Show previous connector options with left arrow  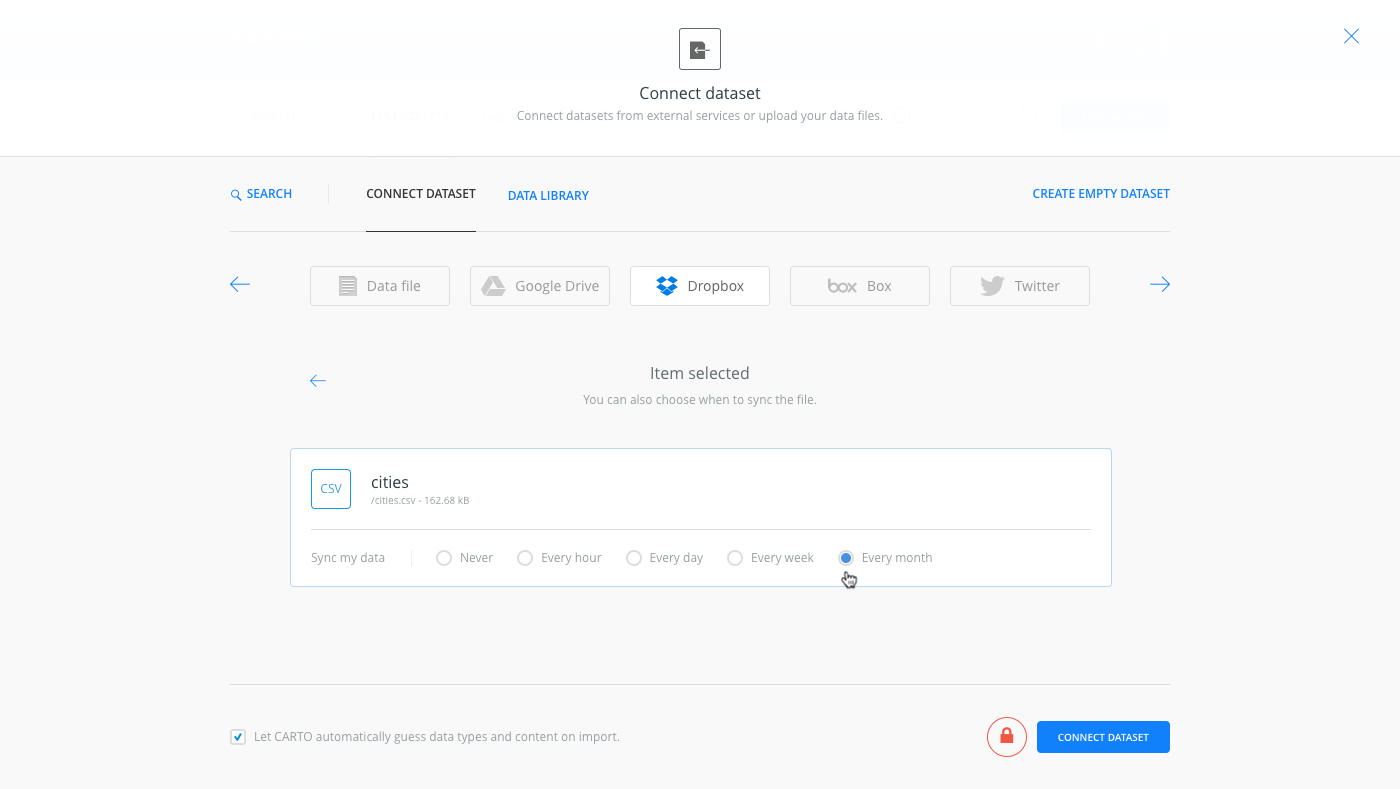(240, 285)
